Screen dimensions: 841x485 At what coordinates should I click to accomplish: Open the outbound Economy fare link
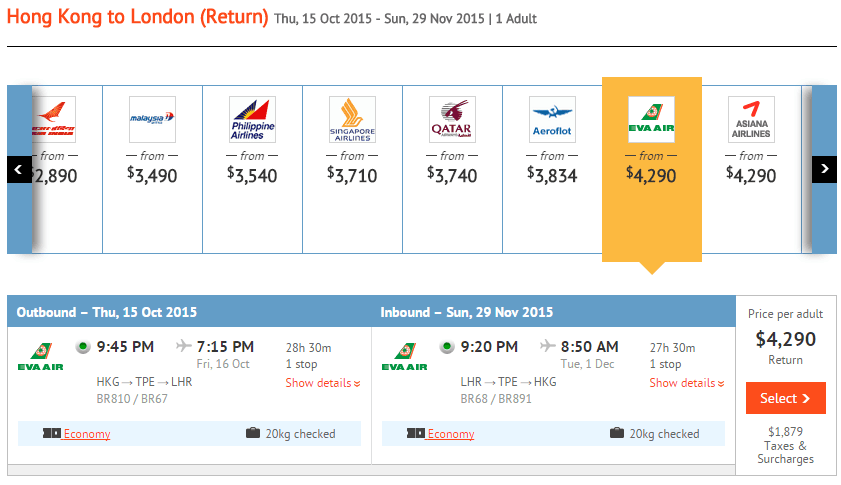pyautogui.click(x=87, y=434)
